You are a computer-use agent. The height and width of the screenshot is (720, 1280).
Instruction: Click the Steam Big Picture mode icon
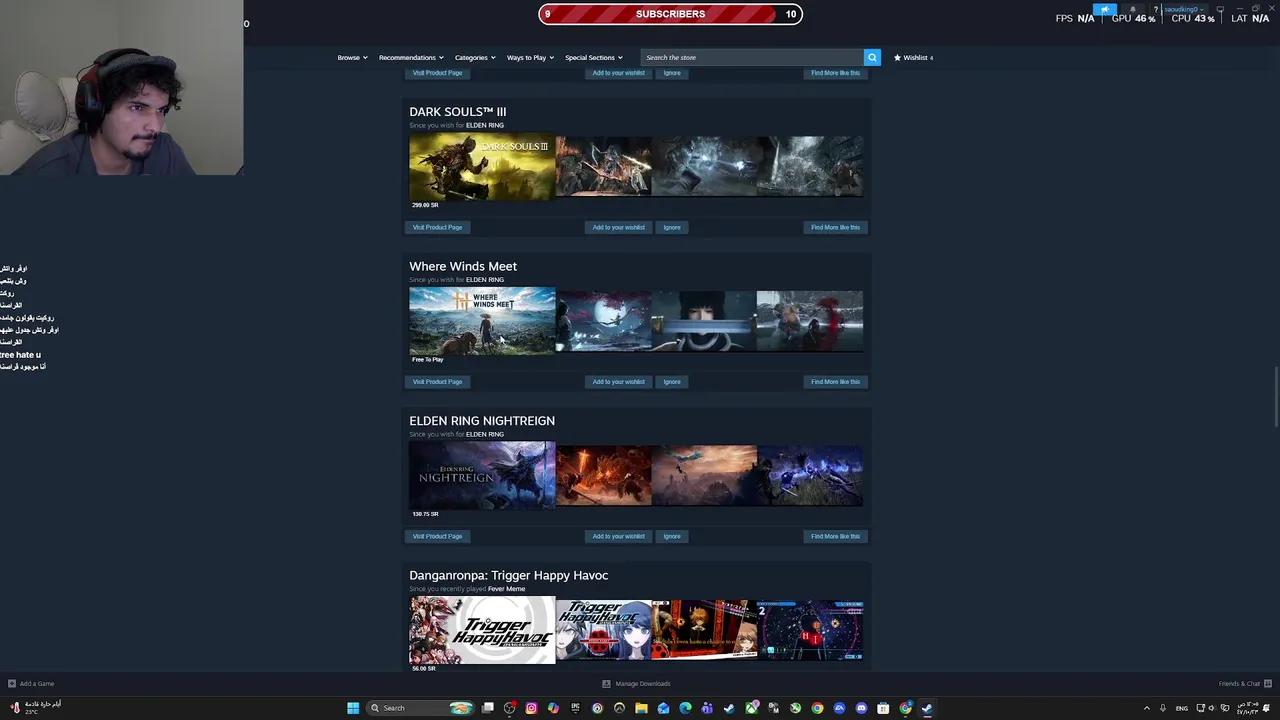point(1220,9)
